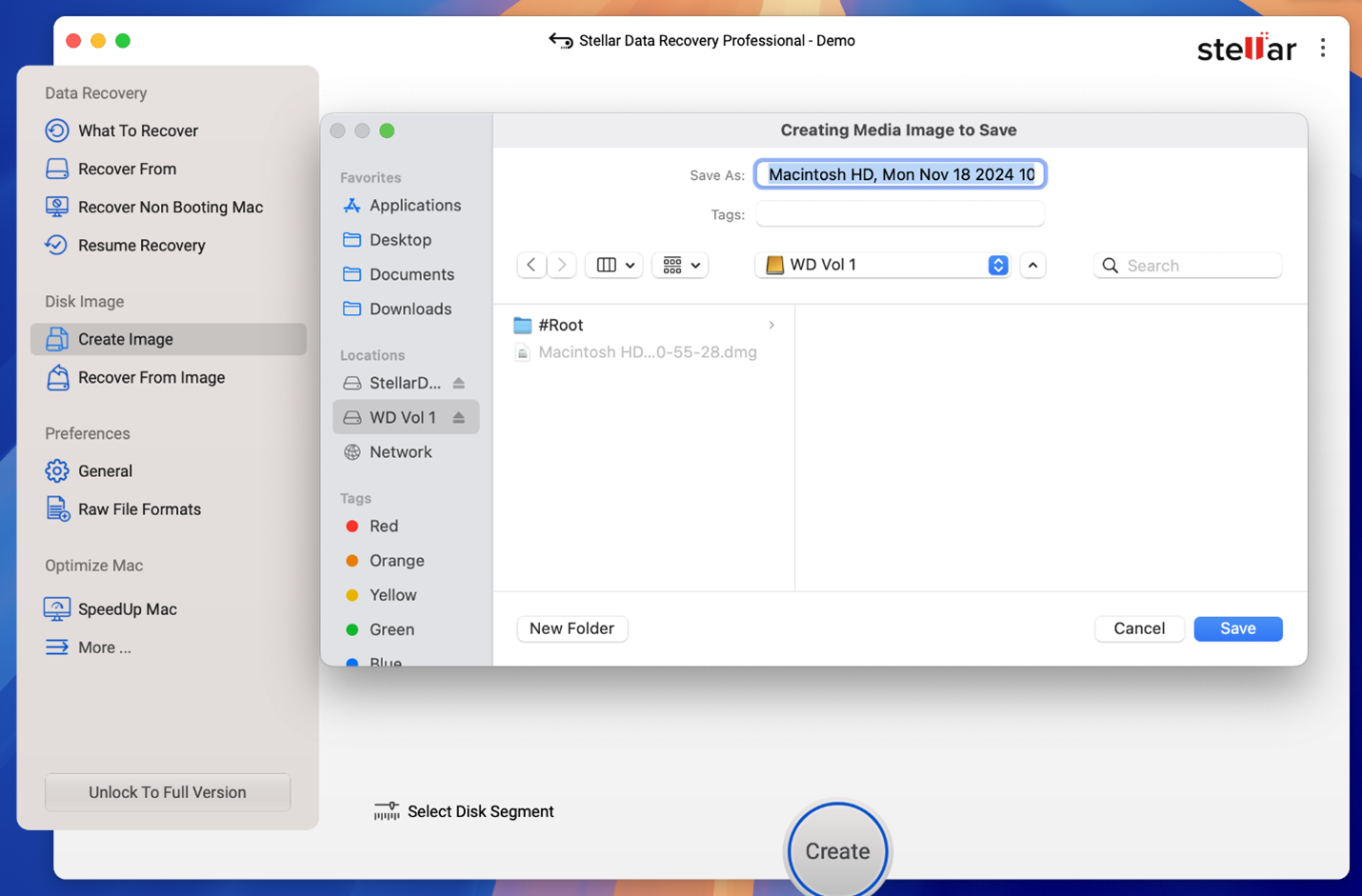This screenshot has width=1362, height=896.
Task: Open Recover Non Booting Mac
Action: [154, 207]
